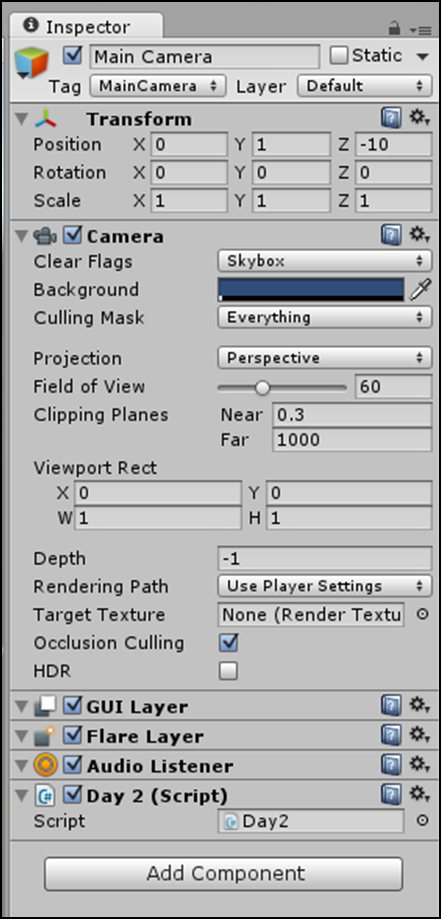This screenshot has height=919, width=441.
Task: Open Day 2 Script help reference
Action: pos(391,795)
